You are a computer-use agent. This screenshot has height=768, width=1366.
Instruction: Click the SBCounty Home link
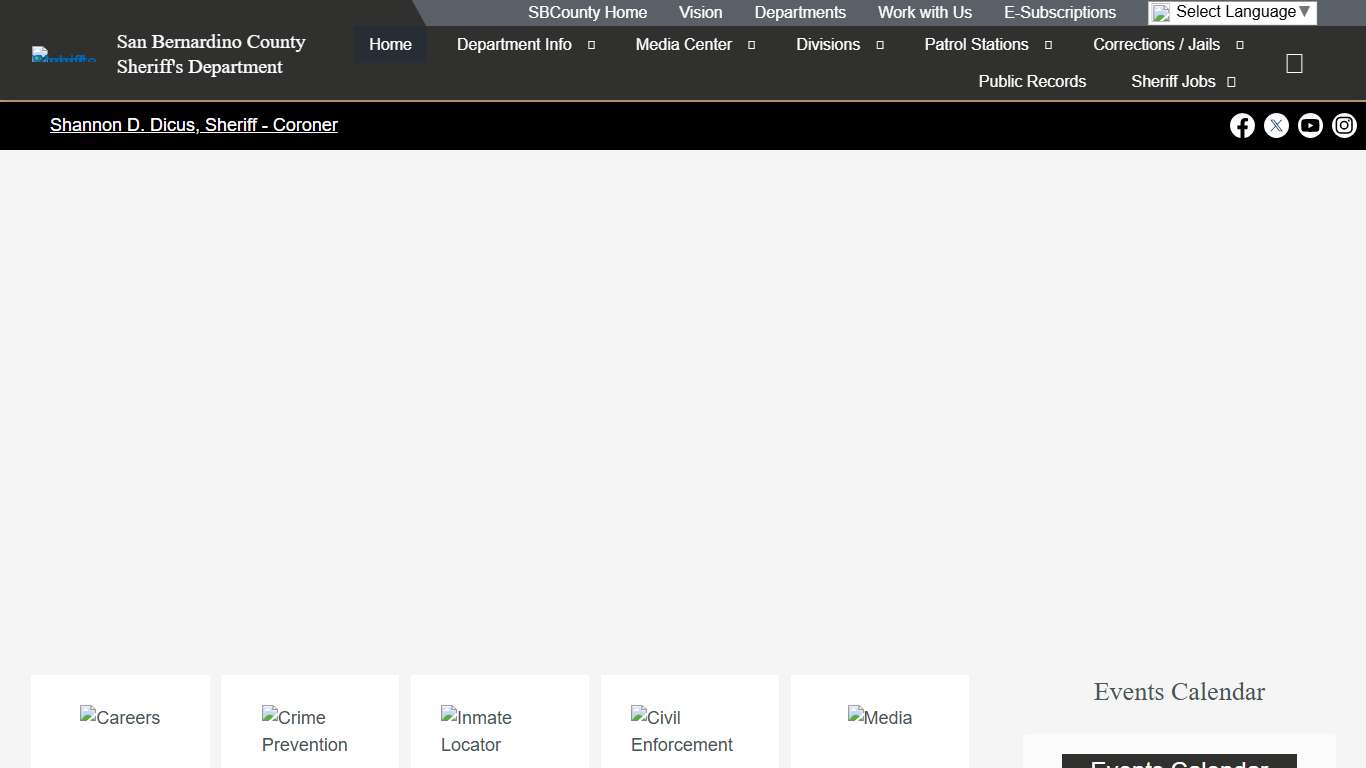pyautogui.click(x=587, y=13)
